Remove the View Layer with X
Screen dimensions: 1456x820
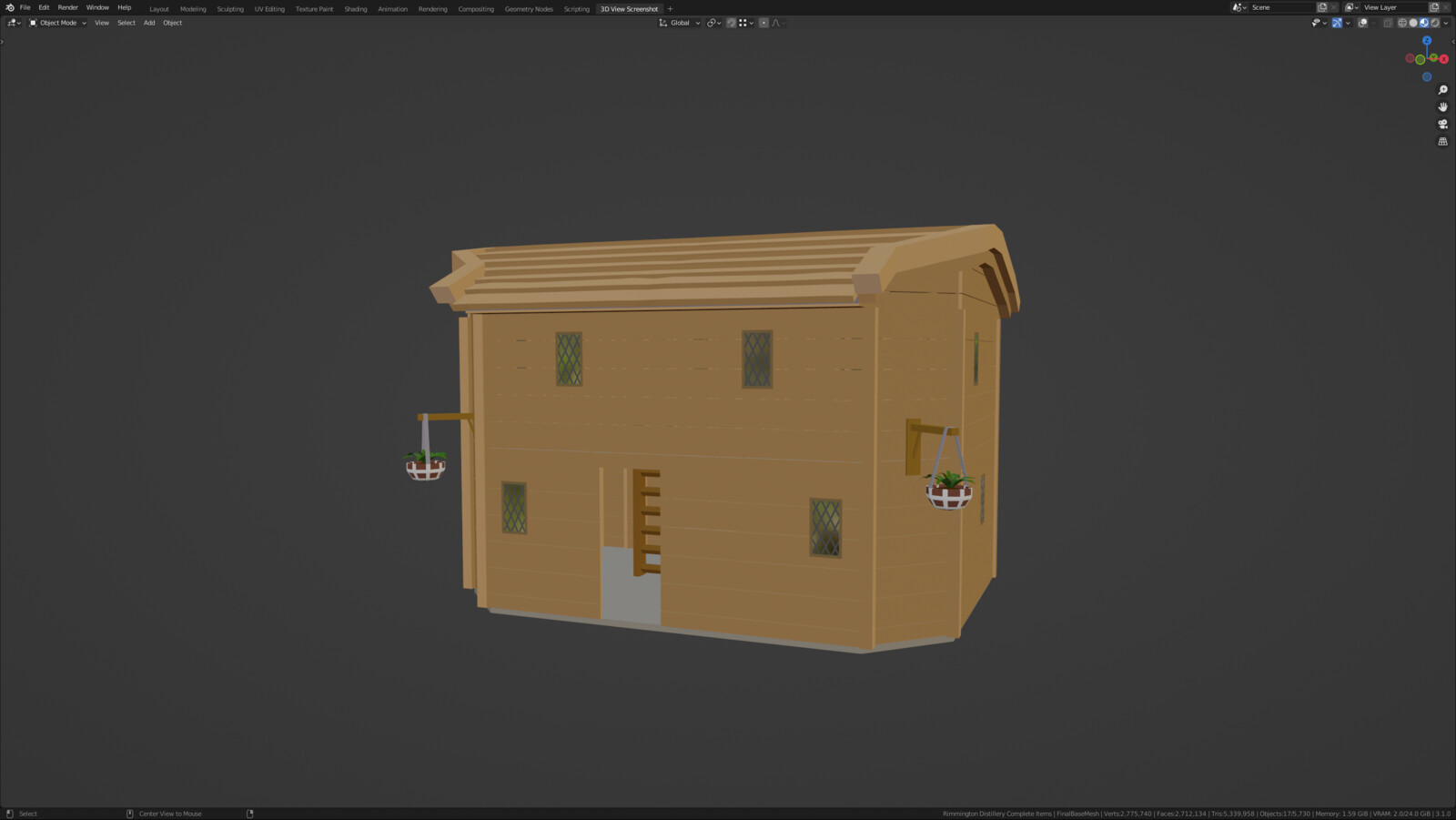point(1446,7)
